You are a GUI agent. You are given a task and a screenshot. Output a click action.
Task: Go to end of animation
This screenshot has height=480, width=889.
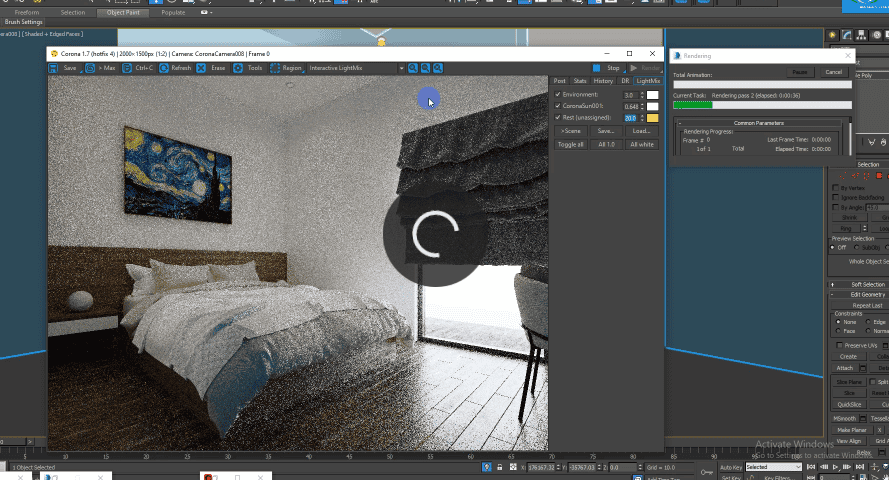coord(860,467)
